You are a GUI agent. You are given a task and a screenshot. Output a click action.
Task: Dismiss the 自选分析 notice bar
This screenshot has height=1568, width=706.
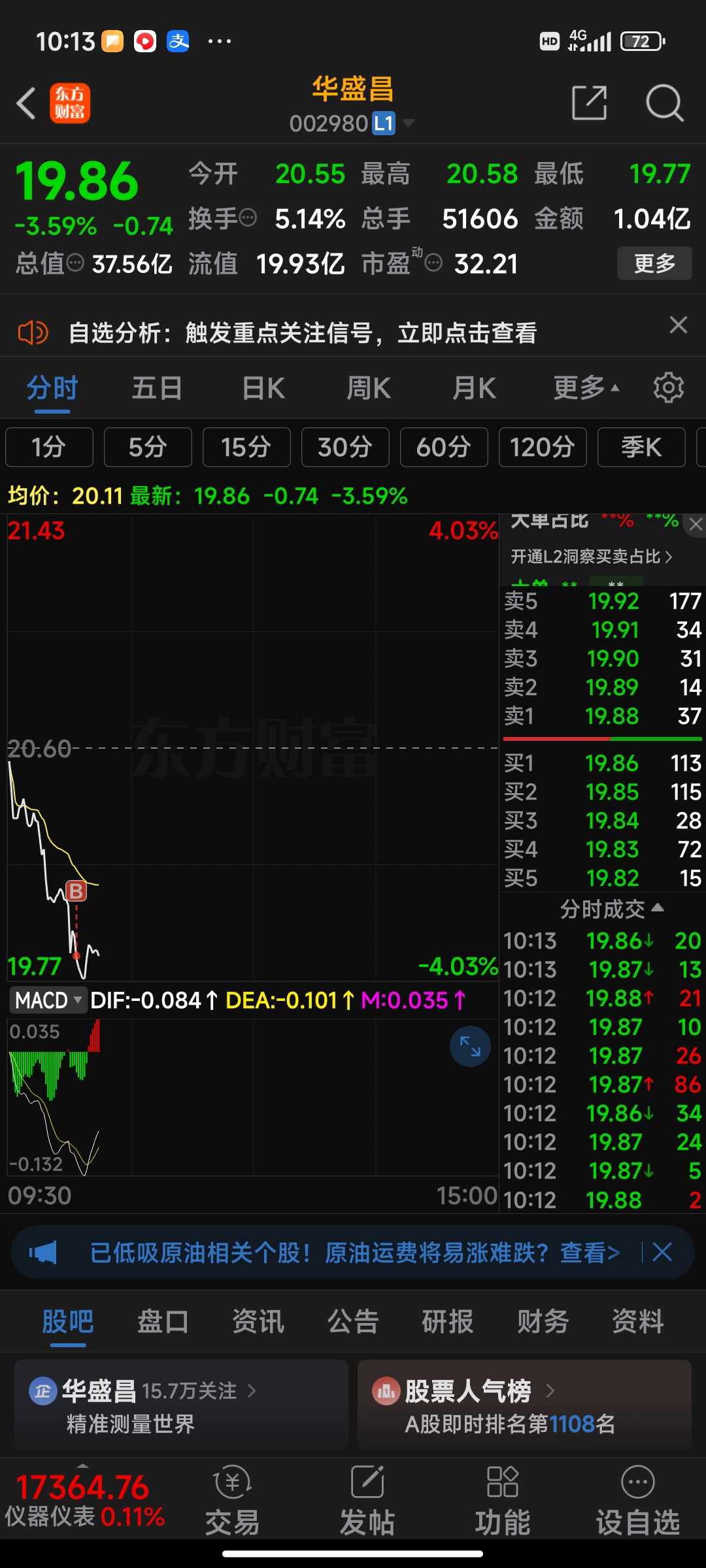pos(679,325)
